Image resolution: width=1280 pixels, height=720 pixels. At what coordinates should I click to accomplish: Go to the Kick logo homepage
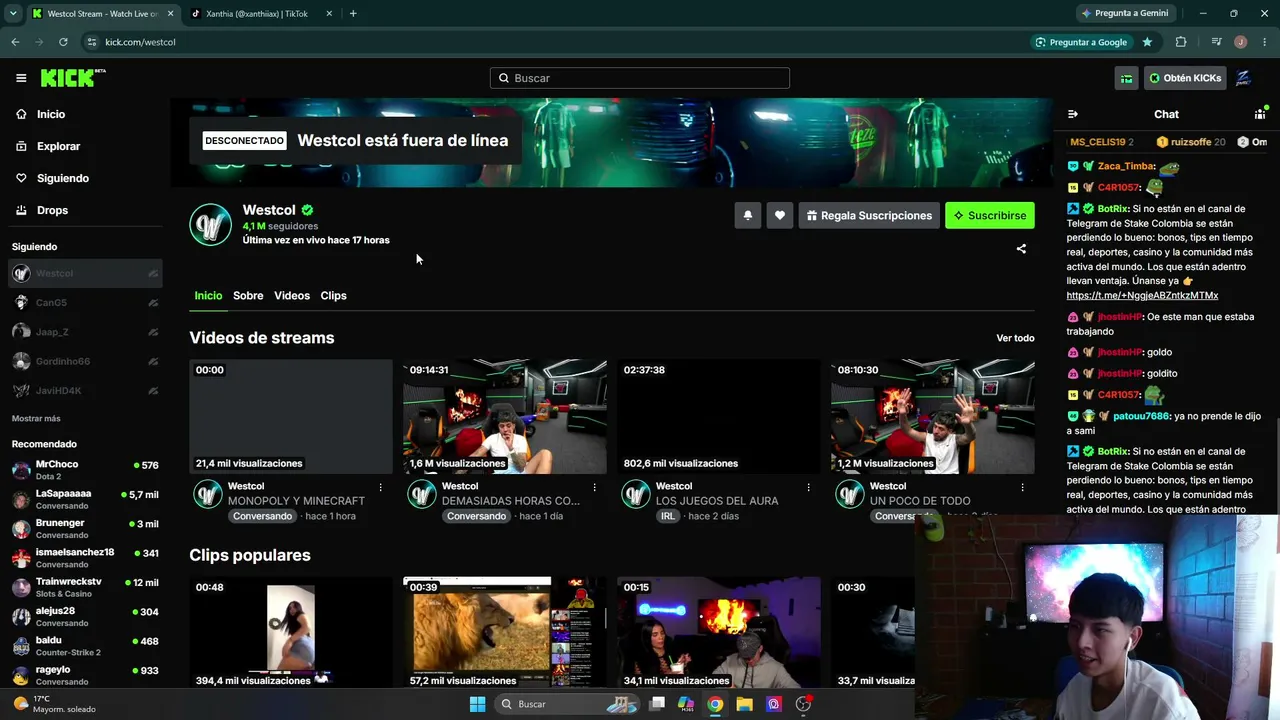[73, 78]
